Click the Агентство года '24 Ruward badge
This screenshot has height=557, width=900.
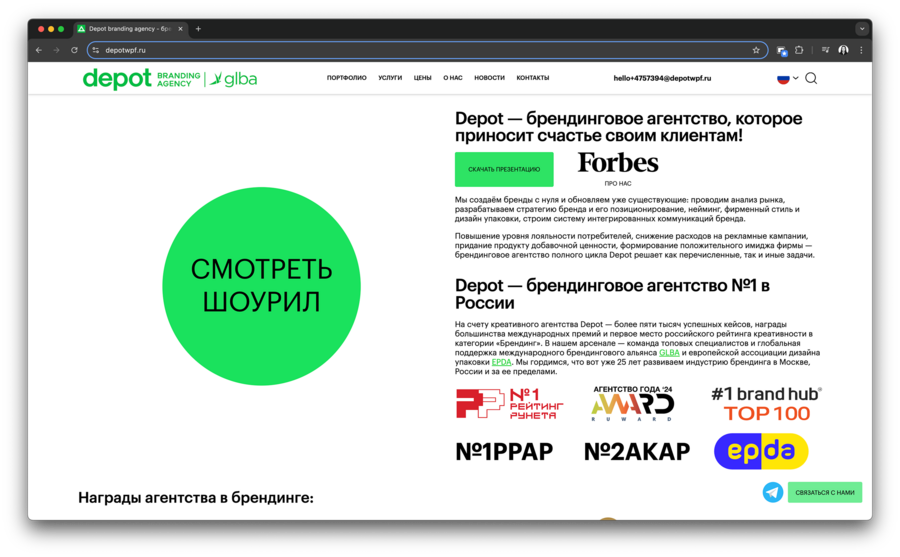click(633, 403)
